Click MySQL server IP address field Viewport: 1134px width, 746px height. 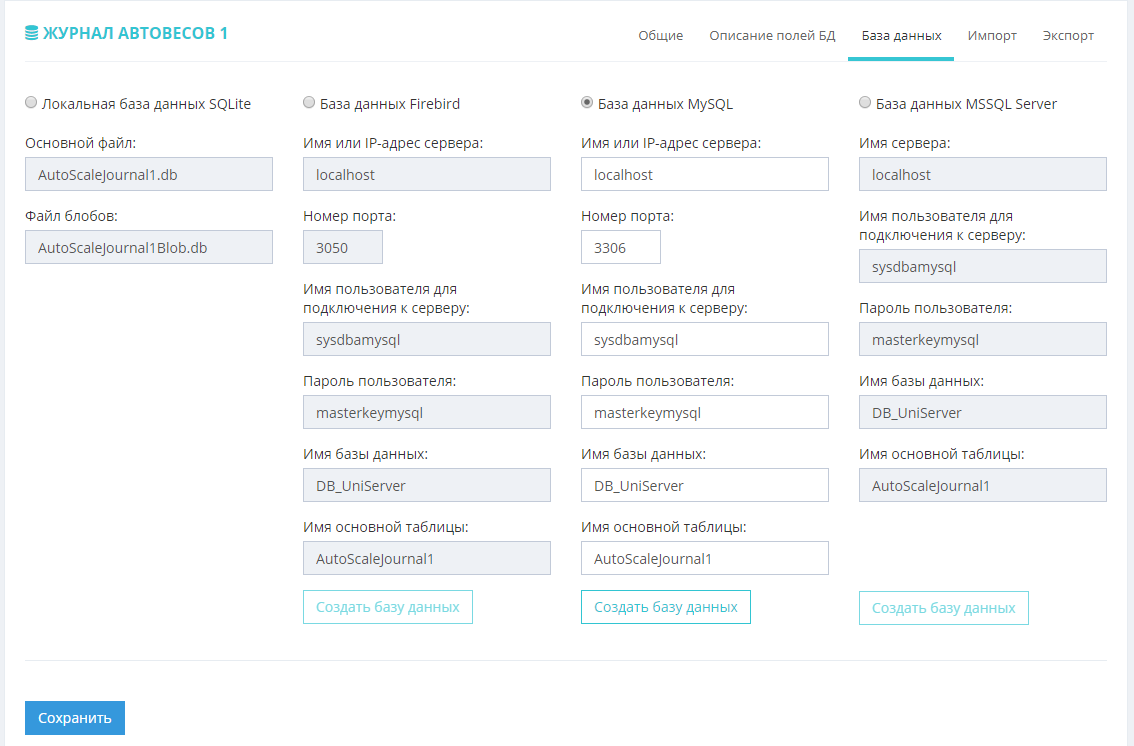(704, 174)
